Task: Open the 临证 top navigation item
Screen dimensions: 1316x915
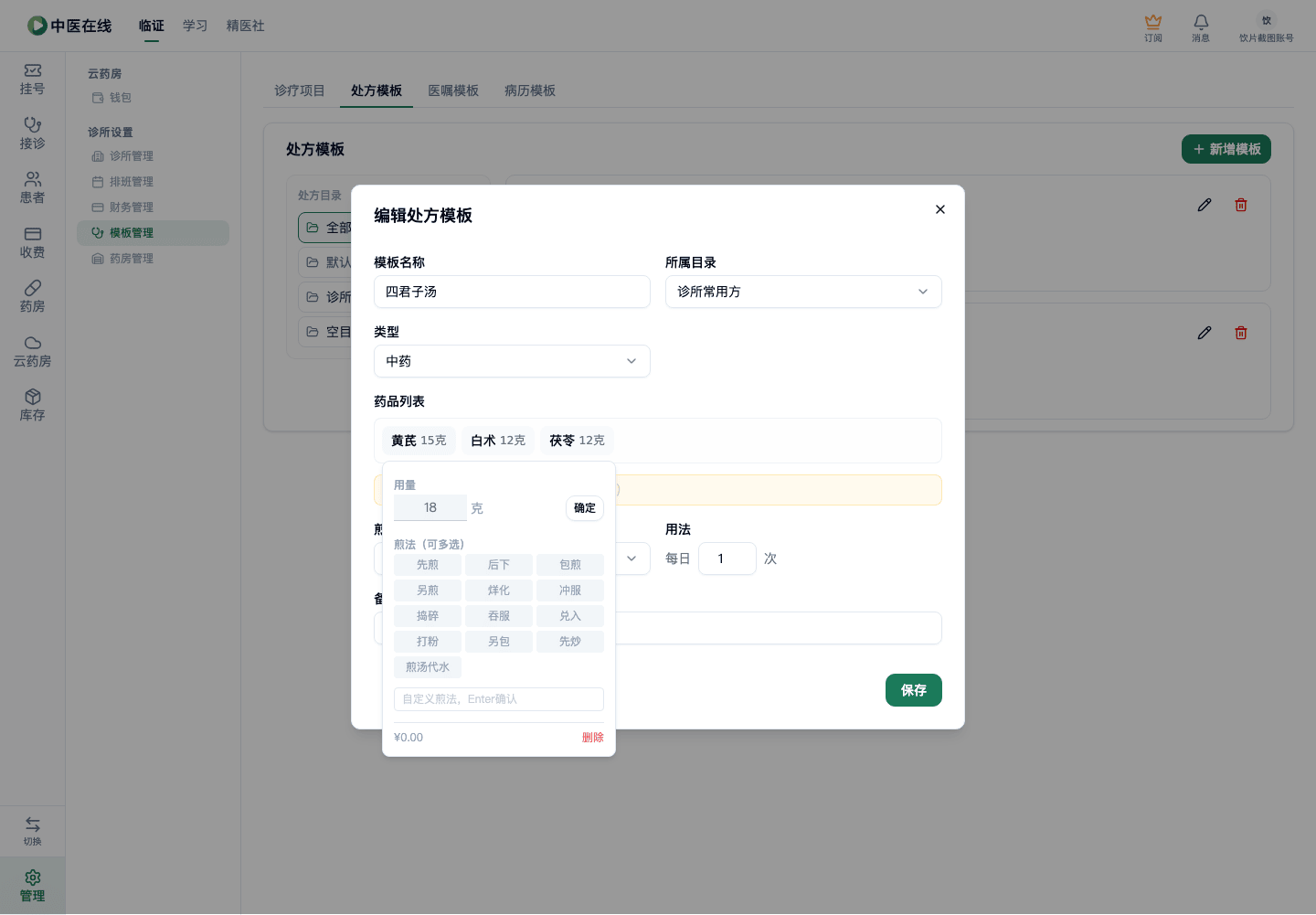Action: click(152, 26)
